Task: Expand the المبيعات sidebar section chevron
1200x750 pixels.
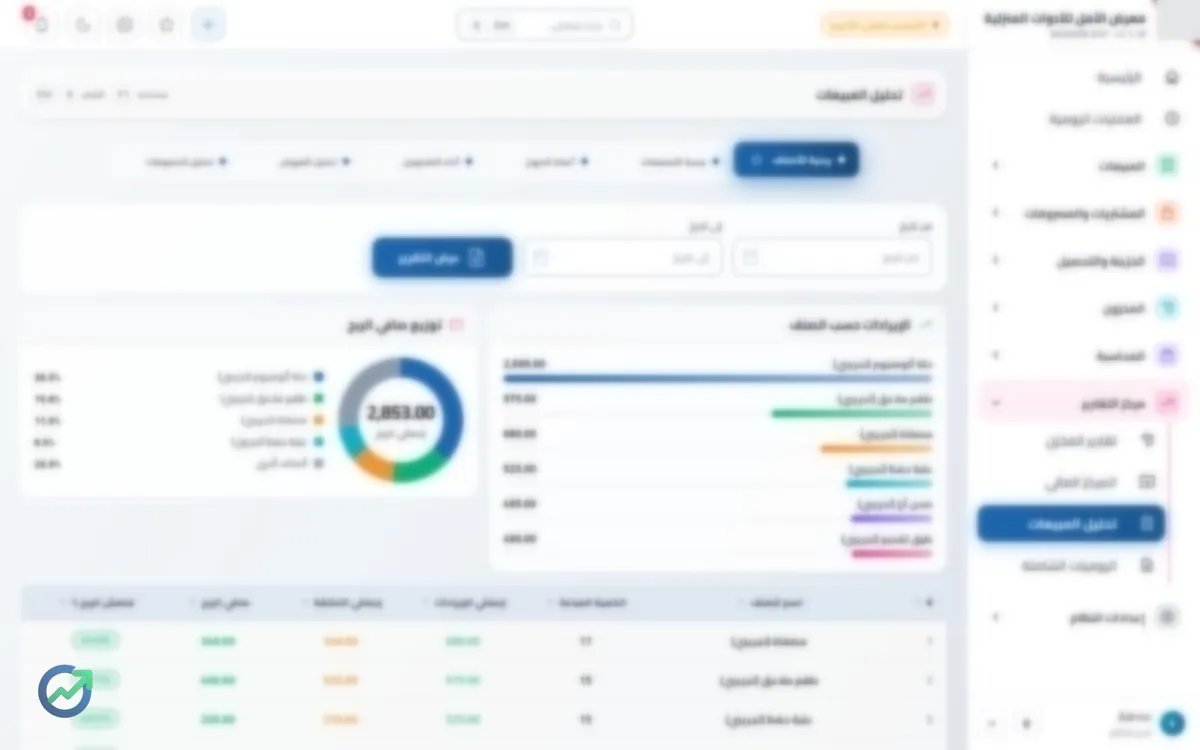Action: tap(995, 166)
